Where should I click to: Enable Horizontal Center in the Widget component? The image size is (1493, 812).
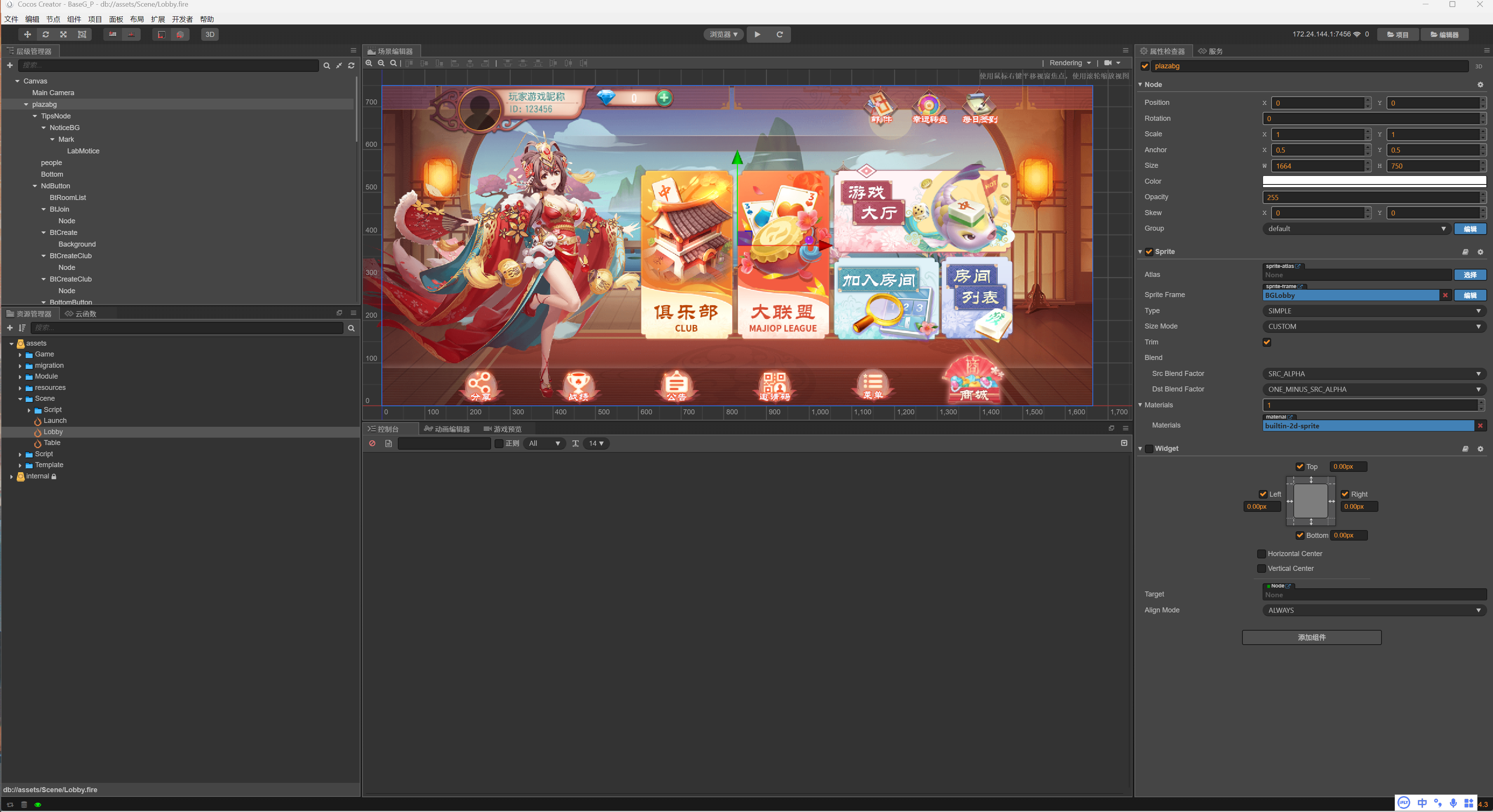coord(1261,554)
